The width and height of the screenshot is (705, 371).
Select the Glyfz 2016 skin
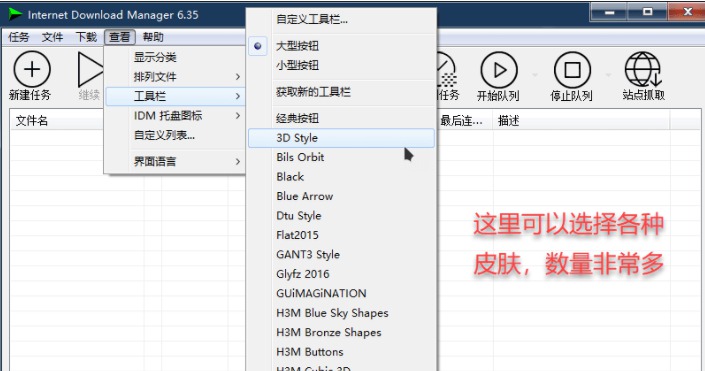[x=342, y=274]
